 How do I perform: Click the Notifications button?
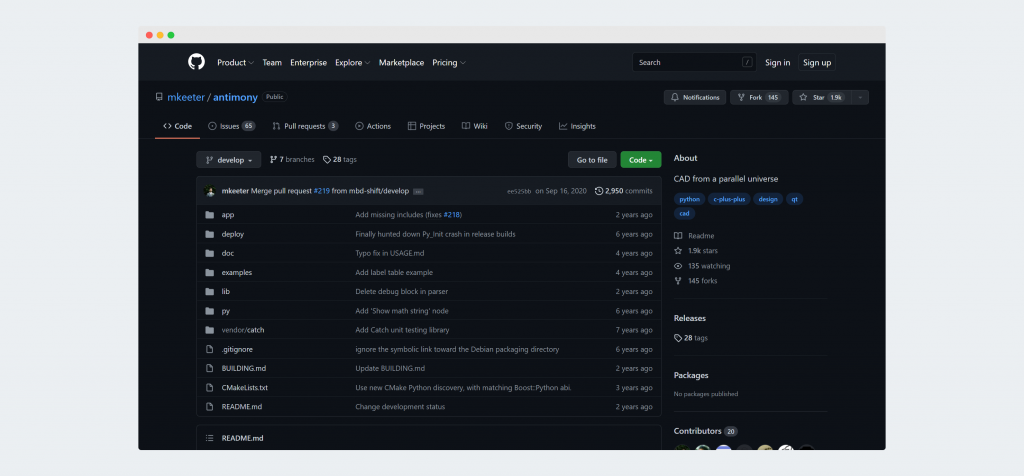point(695,97)
